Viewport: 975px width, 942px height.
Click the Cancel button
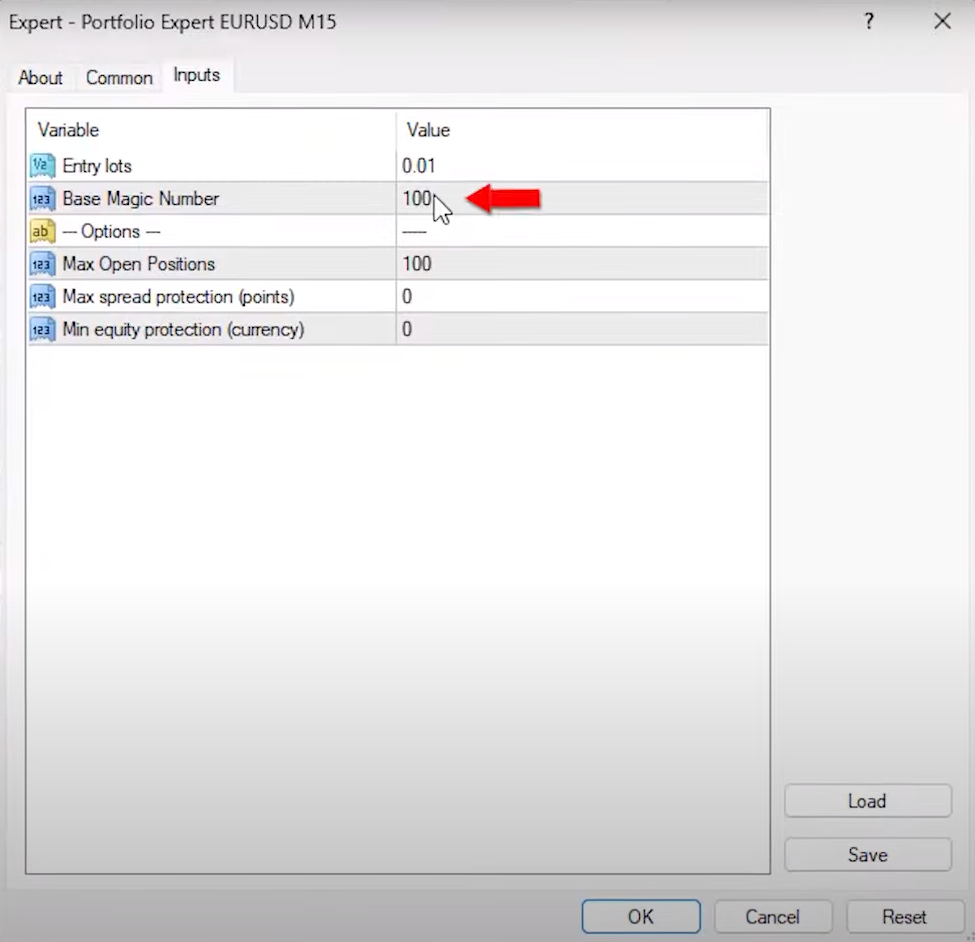click(772, 916)
